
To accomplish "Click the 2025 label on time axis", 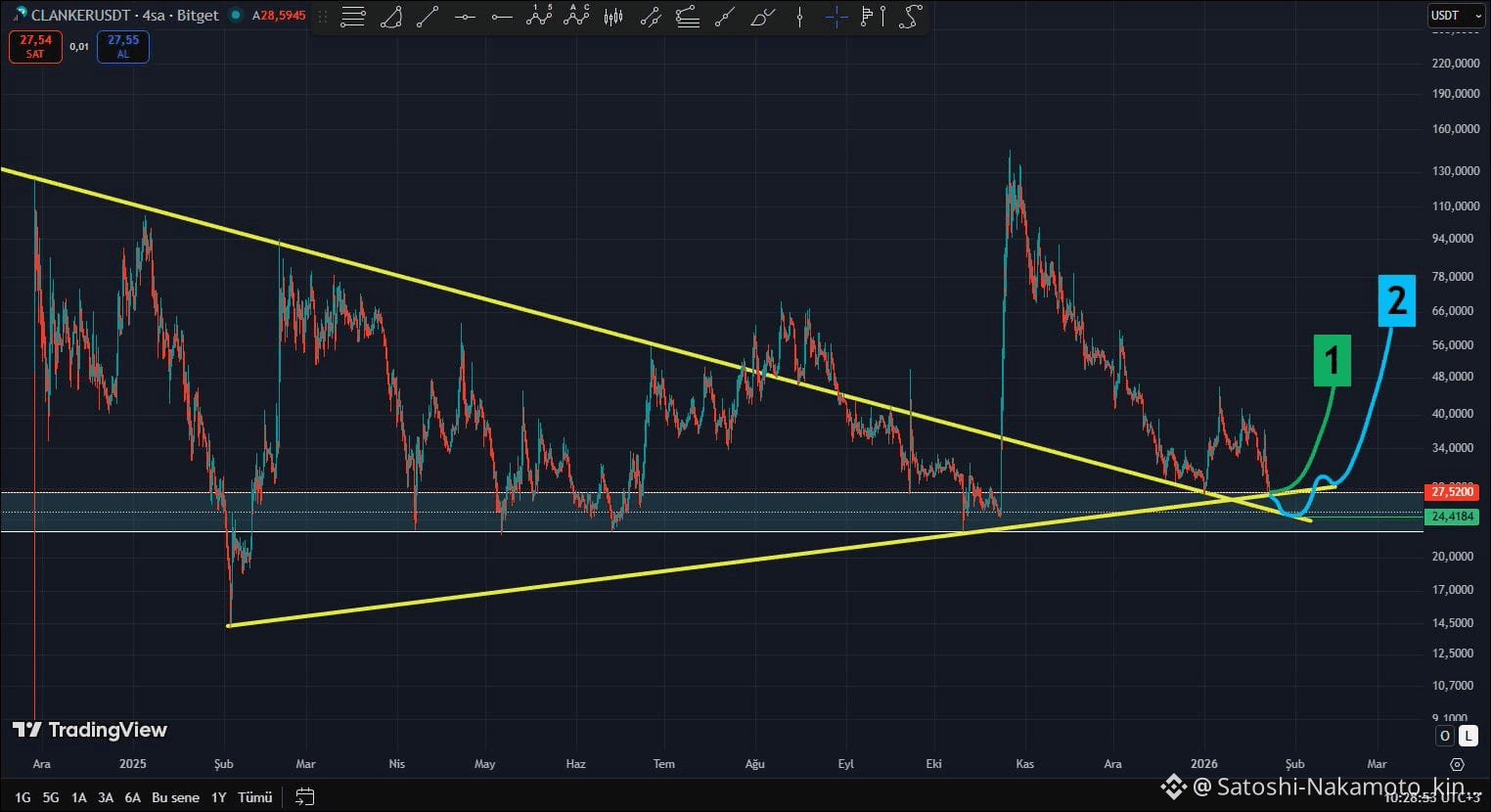I will pos(132,764).
